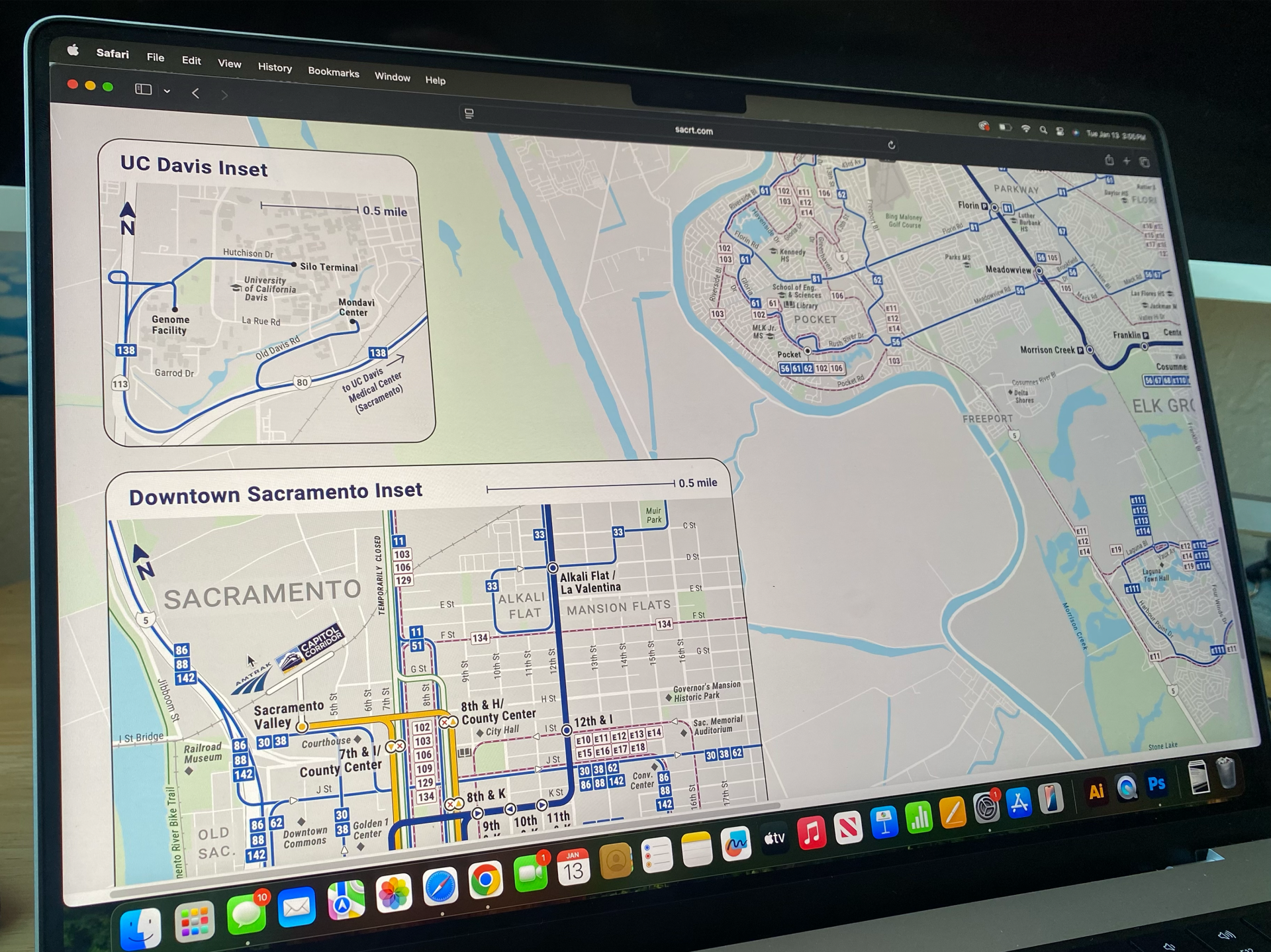The width and height of the screenshot is (1271, 952).
Task: Open the History menu
Action: 275,68
